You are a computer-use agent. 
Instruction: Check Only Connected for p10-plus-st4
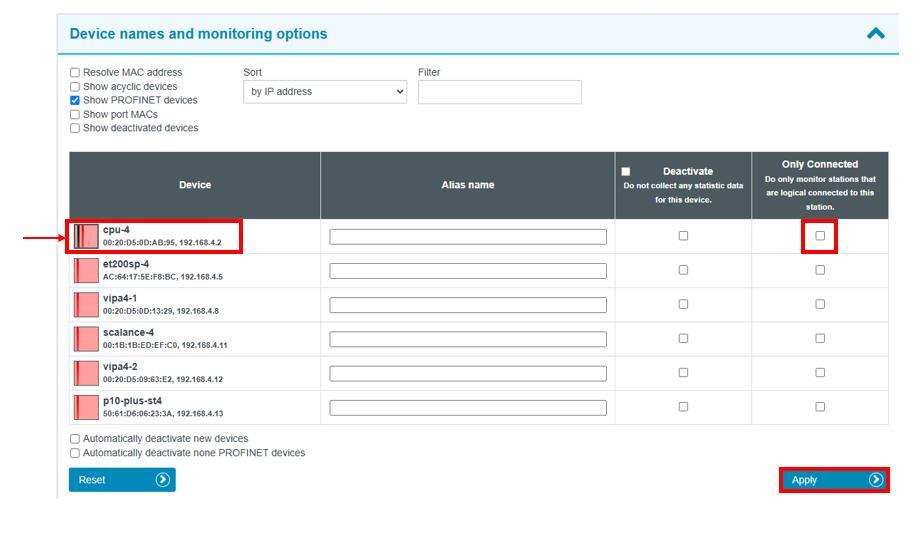820,406
